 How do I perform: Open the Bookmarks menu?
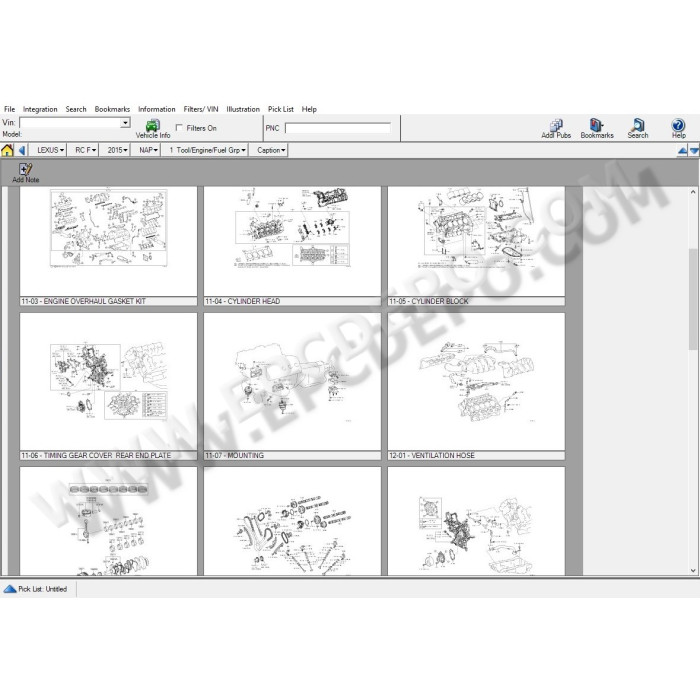click(112, 109)
